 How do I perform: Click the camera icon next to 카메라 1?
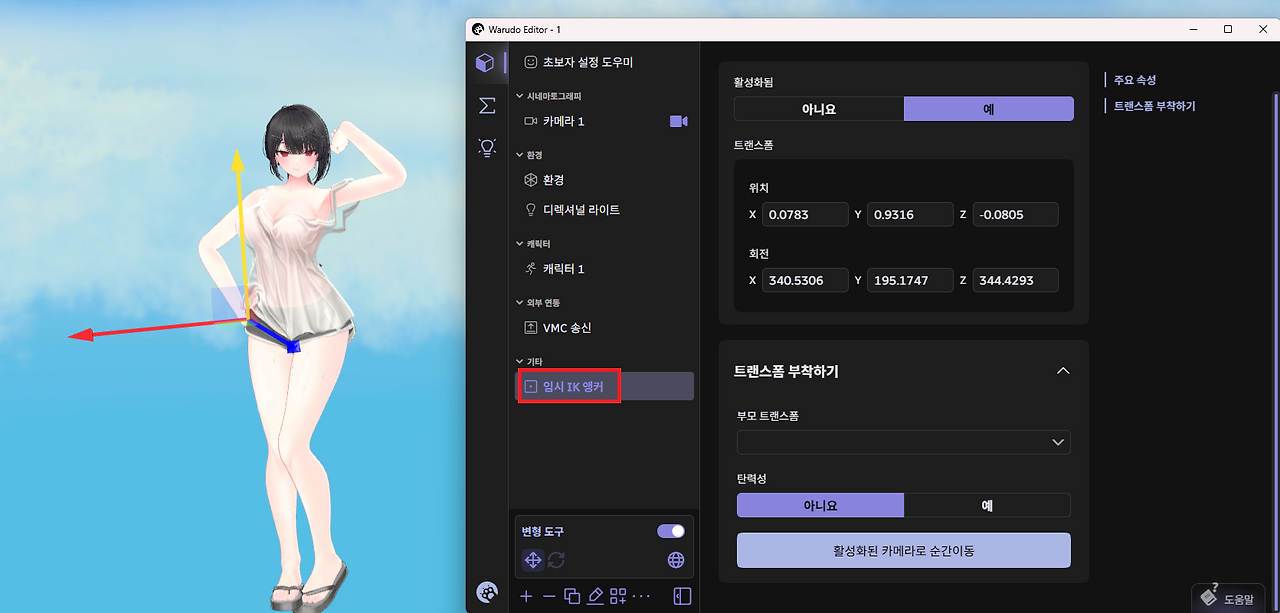point(678,121)
